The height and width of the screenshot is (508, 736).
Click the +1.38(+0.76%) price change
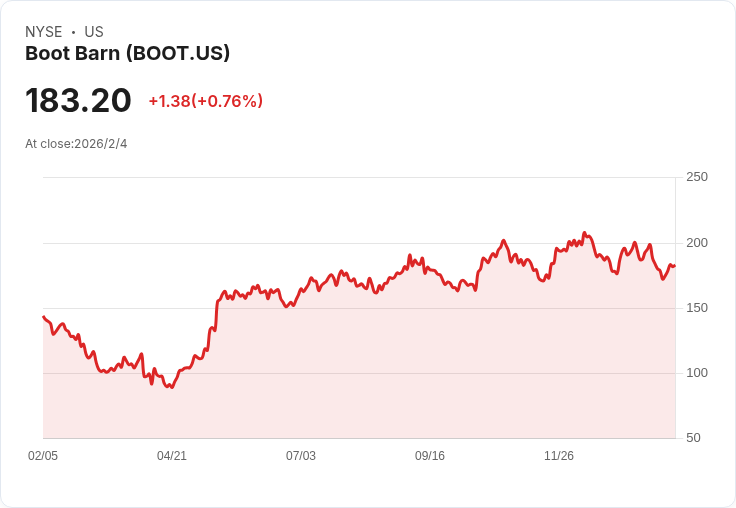[x=205, y=101]
